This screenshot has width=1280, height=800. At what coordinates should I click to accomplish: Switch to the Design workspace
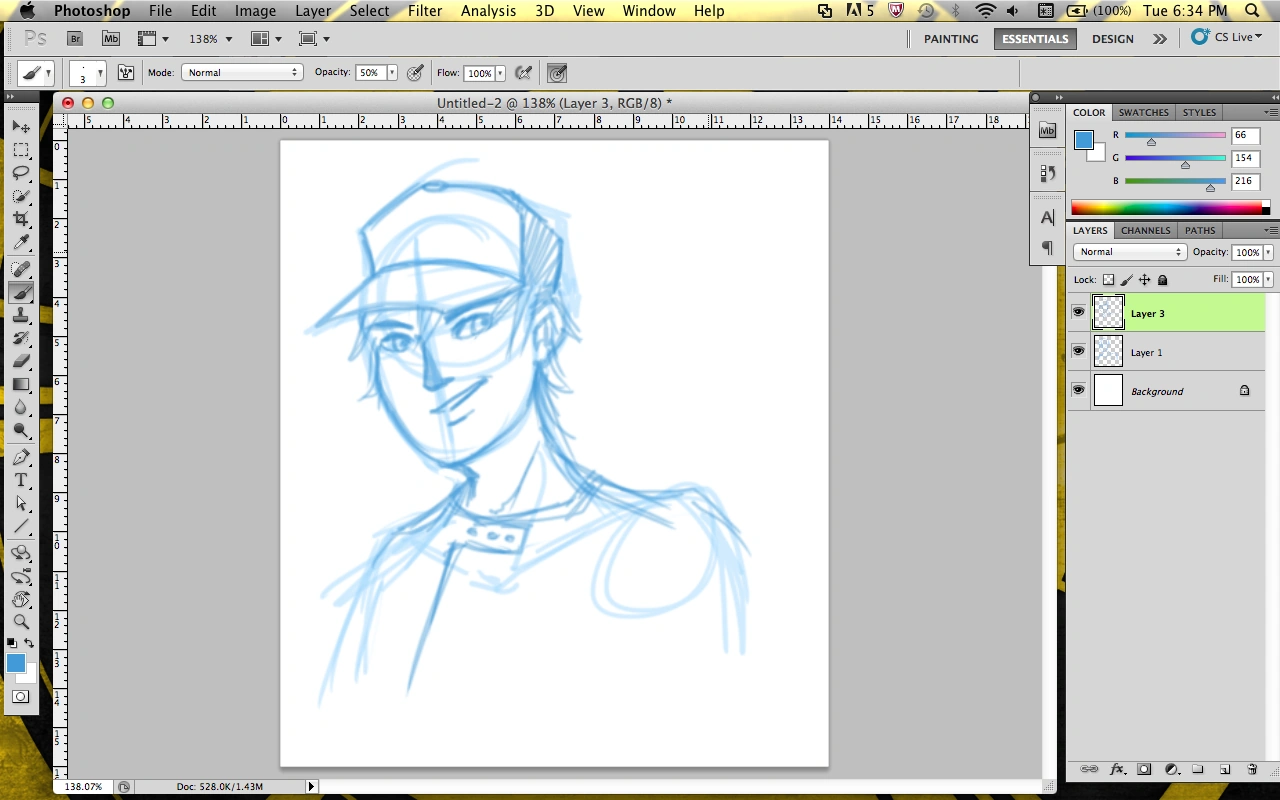[1112, 38]
